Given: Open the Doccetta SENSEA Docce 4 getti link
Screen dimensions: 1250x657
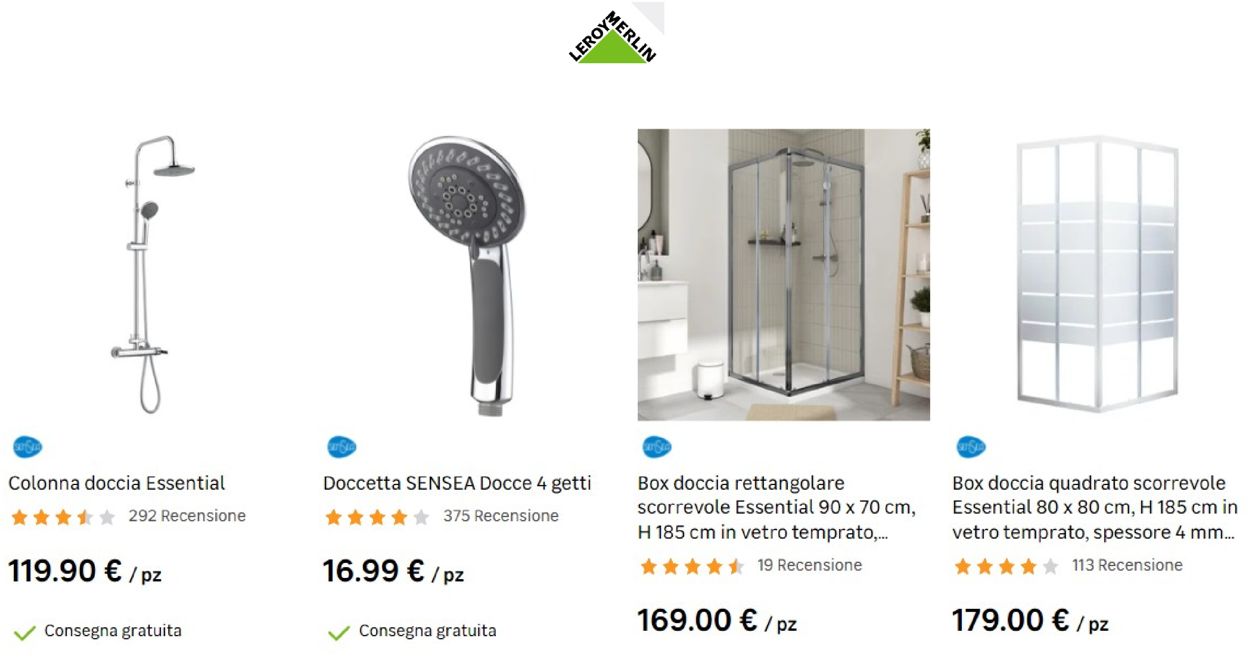Looking at the screenshot, I should 457,483.
